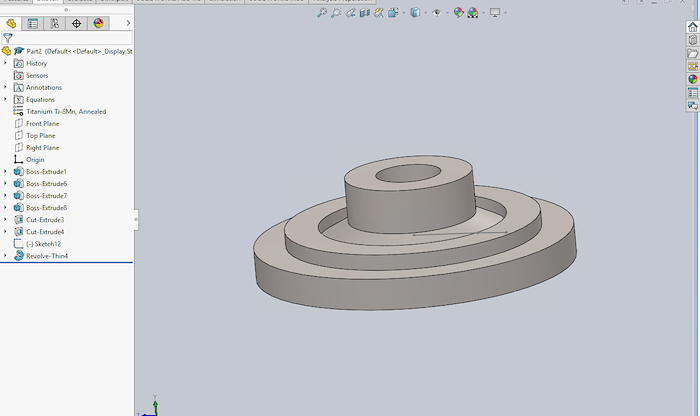Expand the Annotations folder
This screenshot has height=416, width=700.
(x=5, y=87)
